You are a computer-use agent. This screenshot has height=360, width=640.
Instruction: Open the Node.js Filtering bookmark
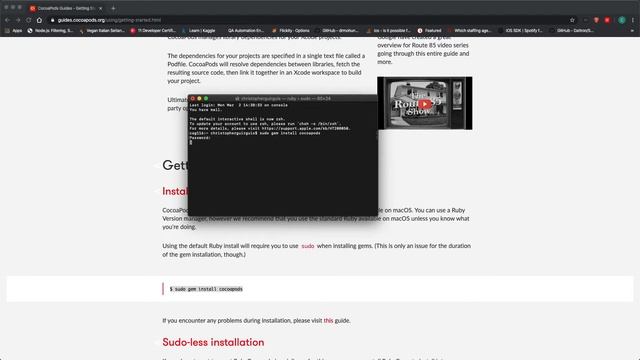tap(50, 31)
